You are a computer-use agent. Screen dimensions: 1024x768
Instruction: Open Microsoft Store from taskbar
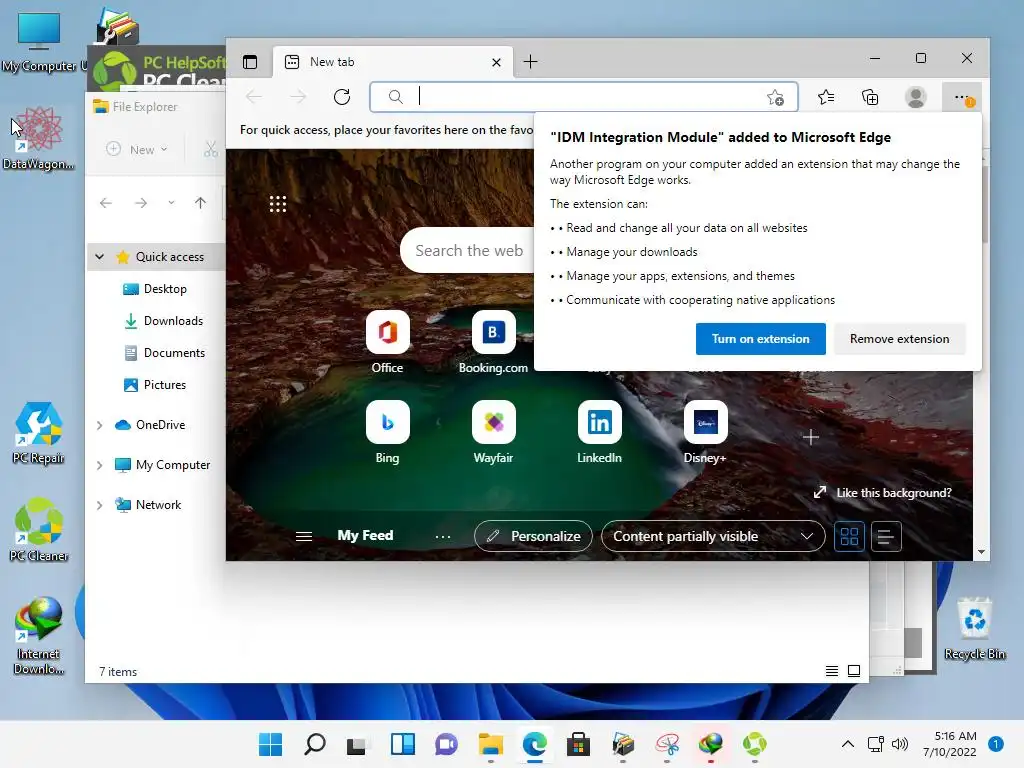click(x=578, y=744)
